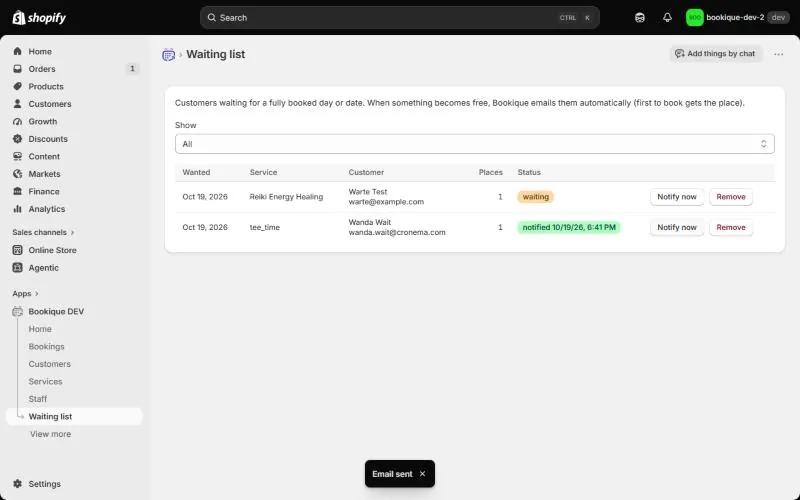The height and width of the screenshot is (500, 800).
Task: Click the Settings gear icon
Action: coord(17,484)
